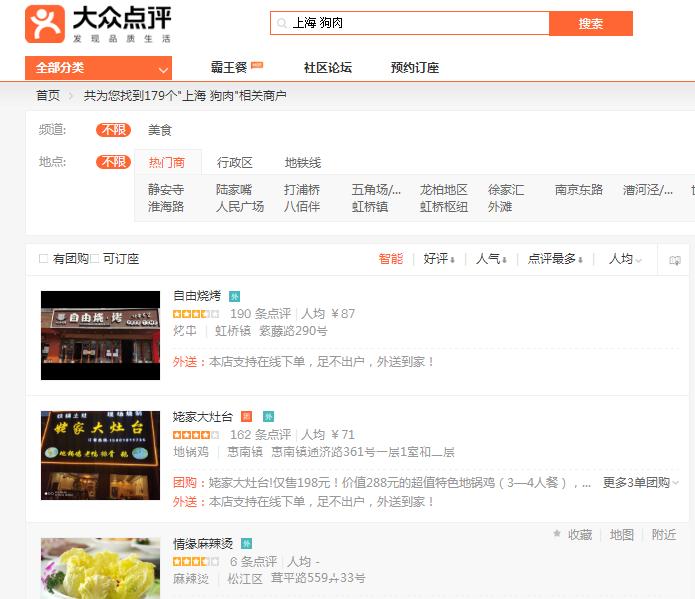Click the Dianping logo icon
The height and width of the screenshot is (599, 695).
(45, 24)
